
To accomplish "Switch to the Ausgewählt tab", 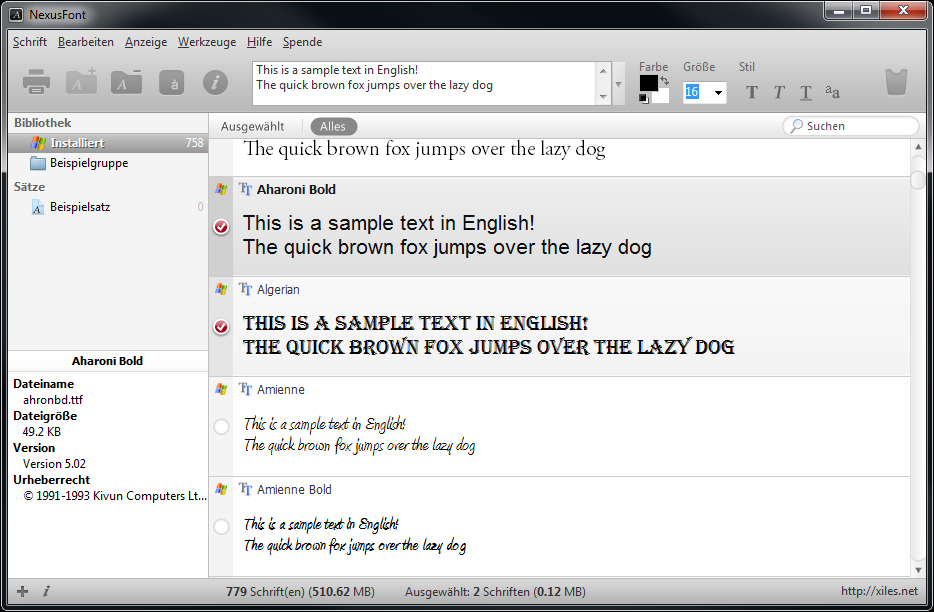I will [253, 126].
